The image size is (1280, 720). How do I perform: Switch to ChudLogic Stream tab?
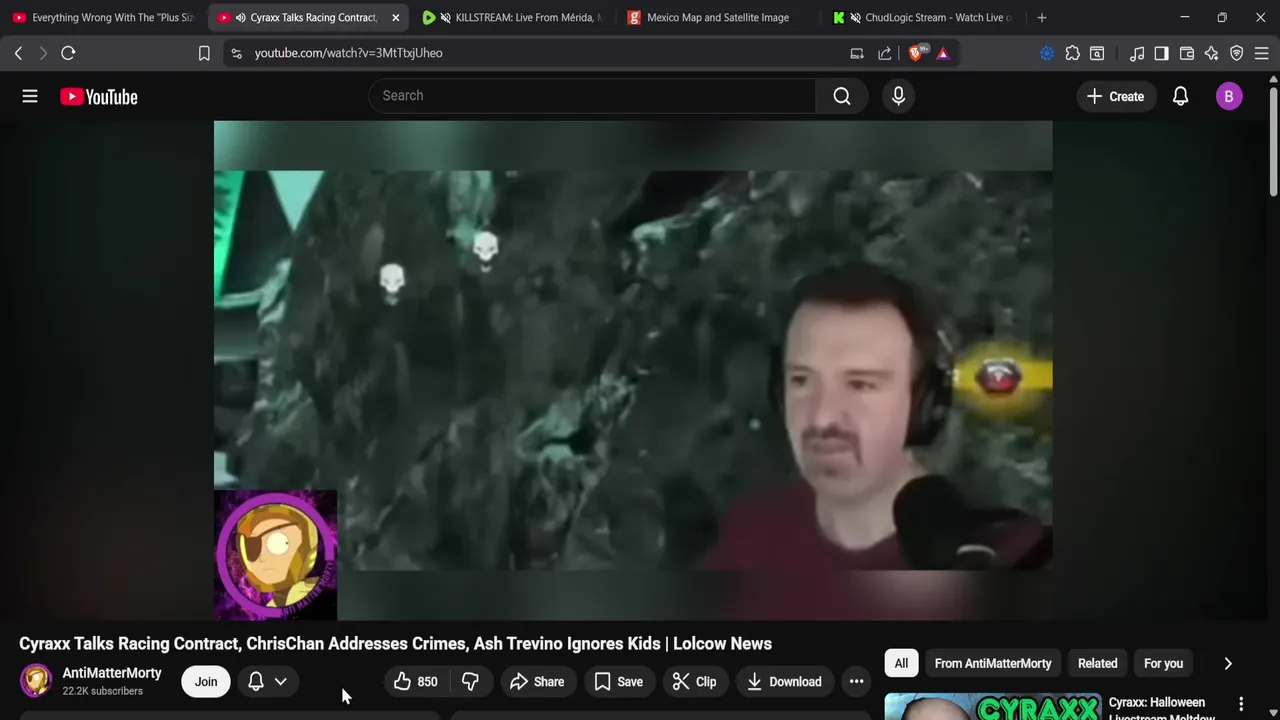[x=922, y=18]
